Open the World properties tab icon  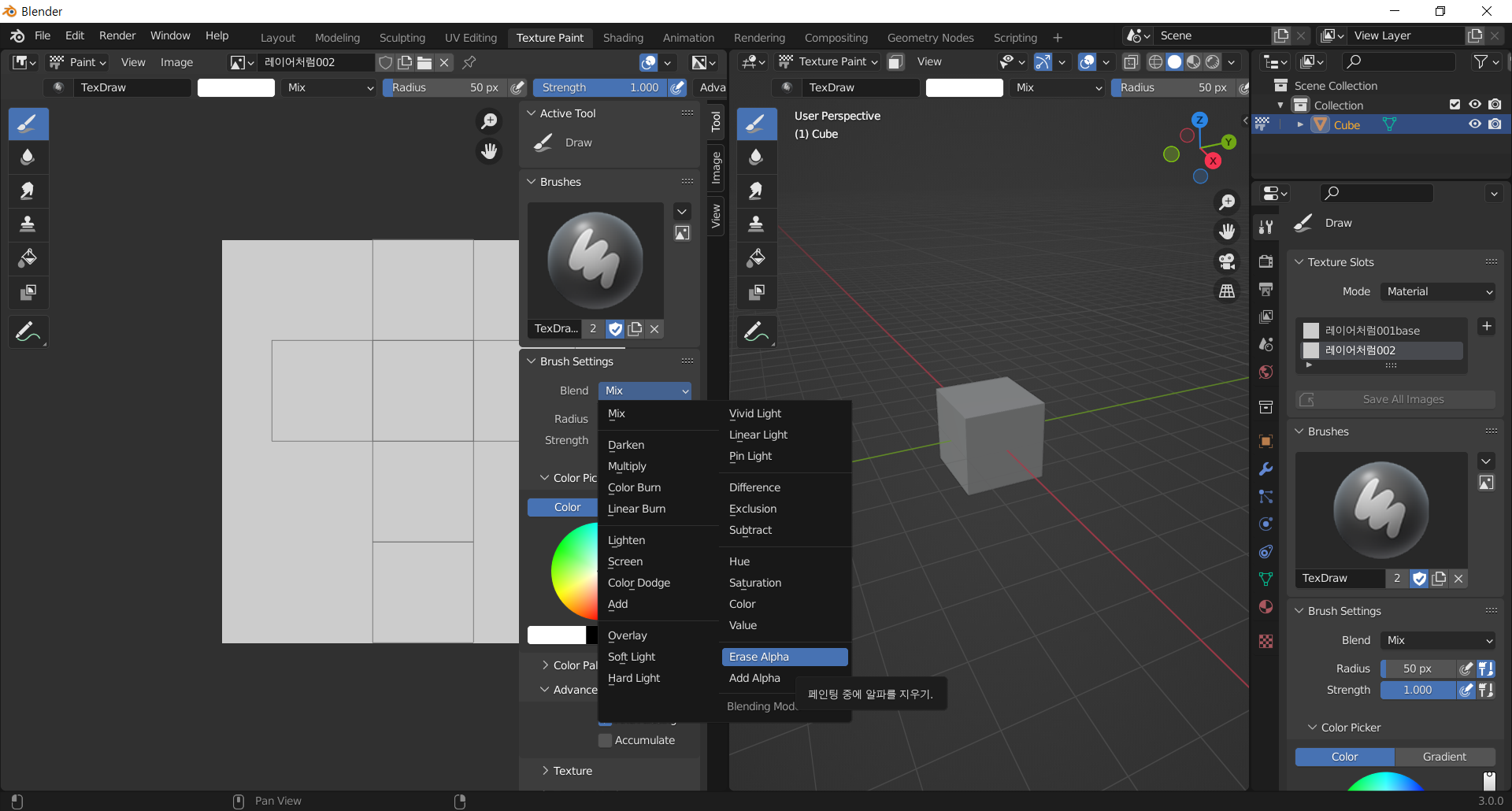point(1266,372)
